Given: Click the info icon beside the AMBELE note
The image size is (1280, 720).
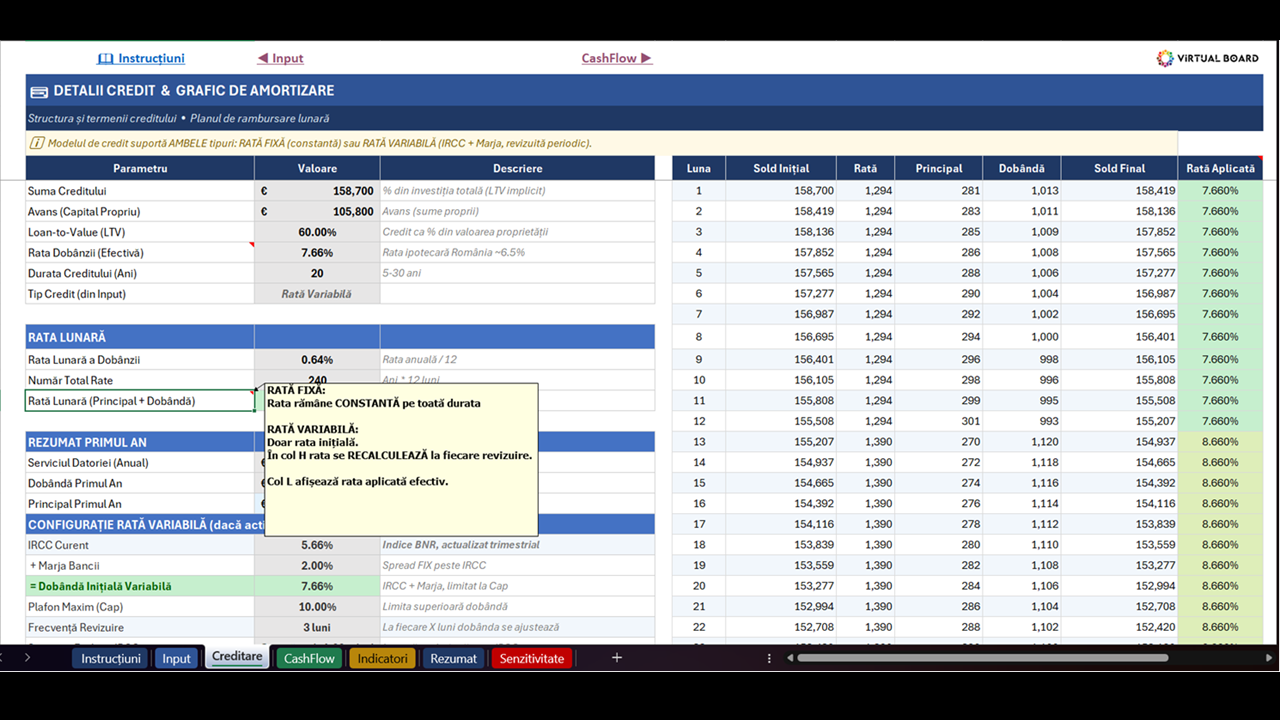Looking at the screenshot, I should pos(37,143).
